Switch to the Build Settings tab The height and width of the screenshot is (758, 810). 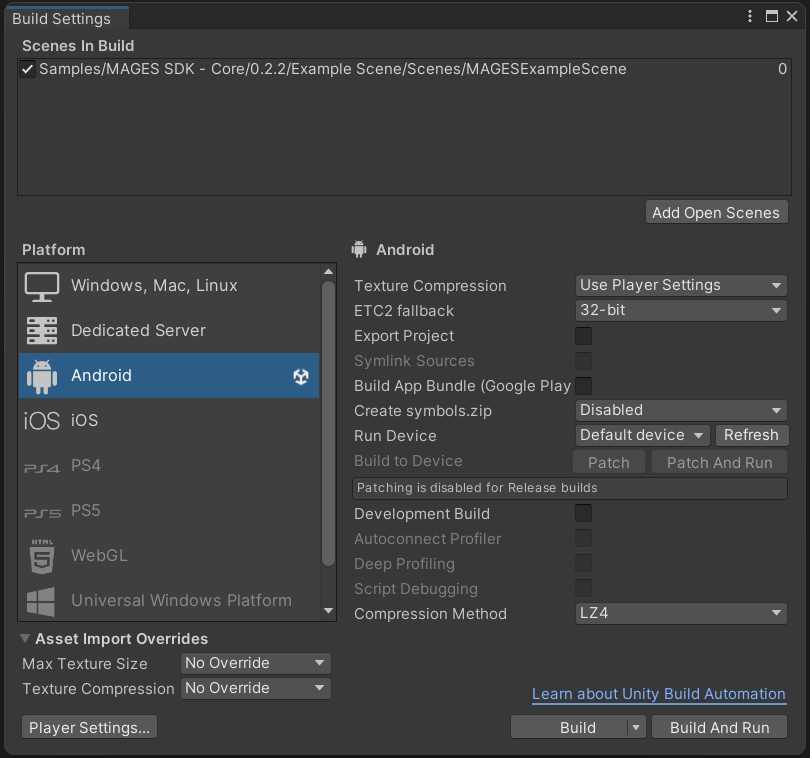pos(62,17)
